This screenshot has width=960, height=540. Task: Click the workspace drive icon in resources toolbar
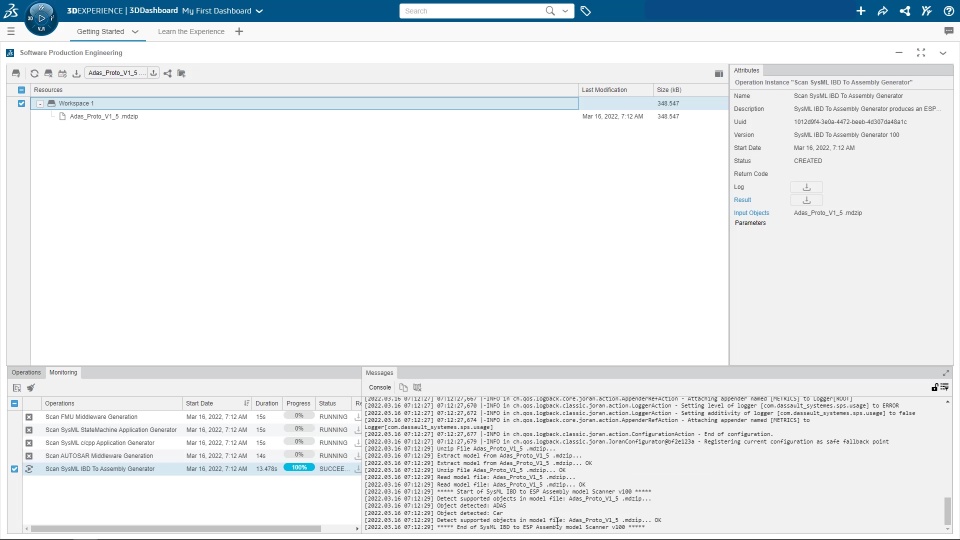pyautogui.click(x=16, y=73)
